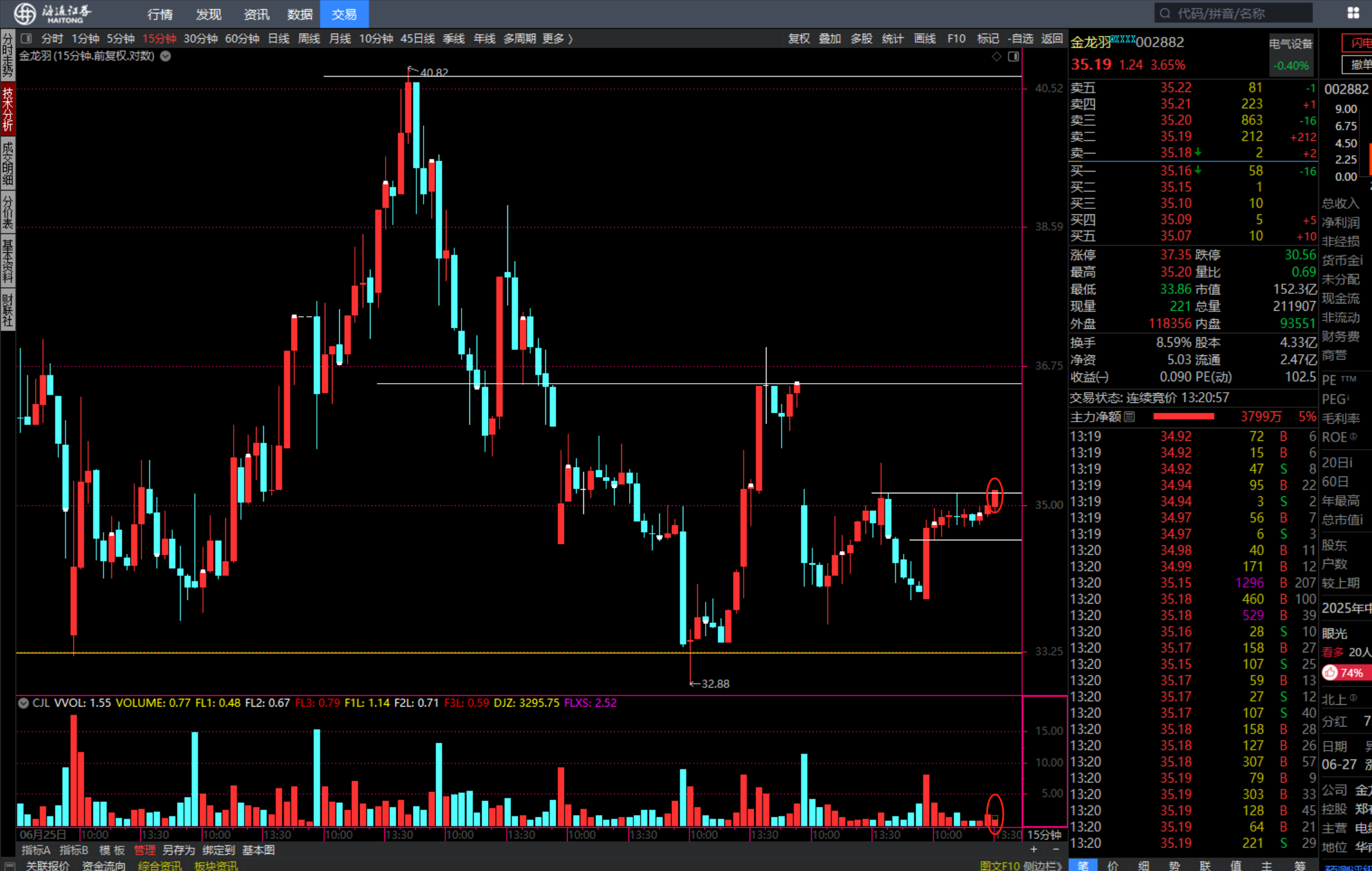Click 模板 below the chart
The image size is (1372, 871).
112,850
